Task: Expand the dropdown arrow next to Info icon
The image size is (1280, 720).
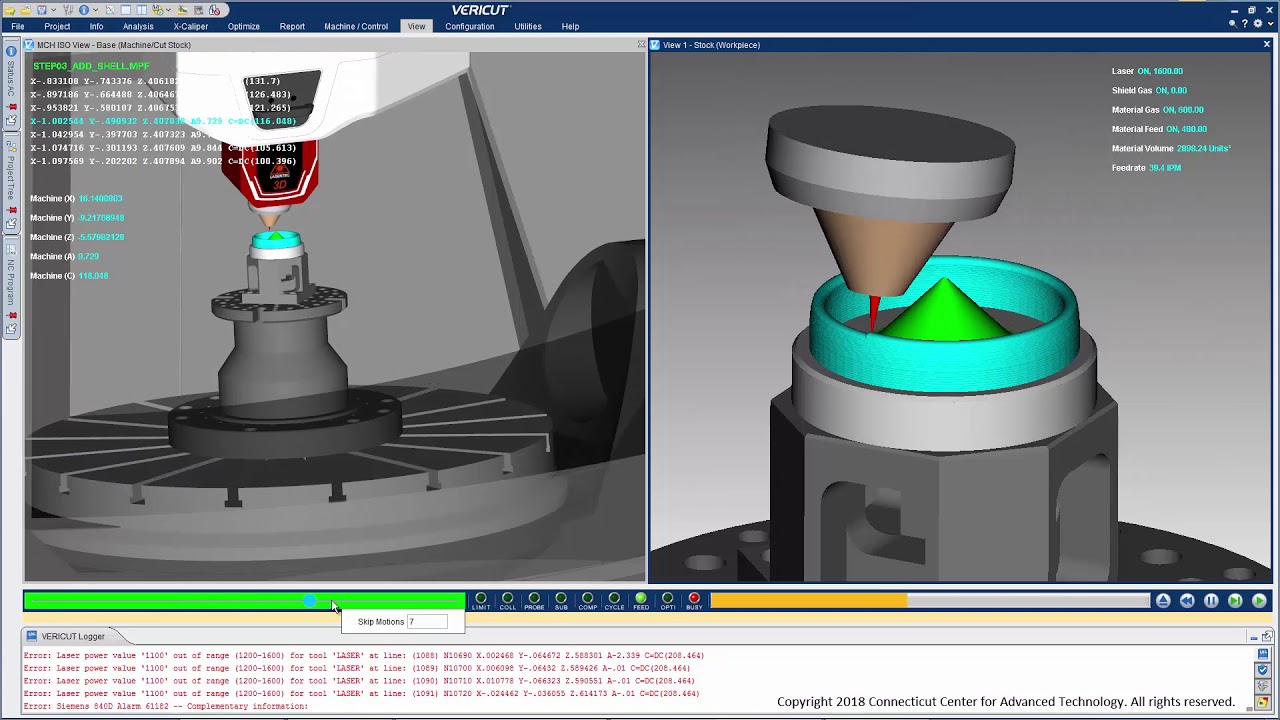Action: point(95,10)
